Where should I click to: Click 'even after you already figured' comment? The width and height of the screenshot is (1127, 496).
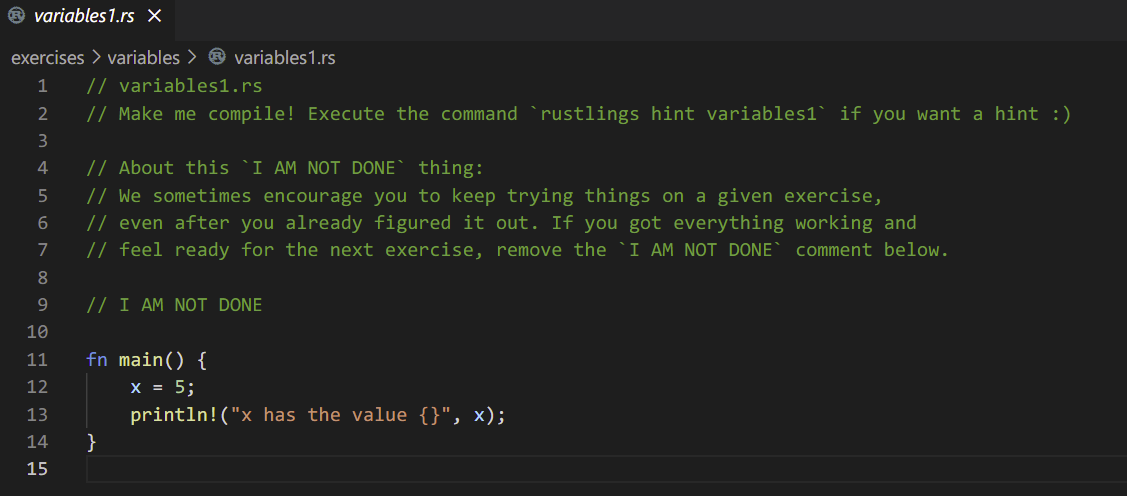[501, 223]
